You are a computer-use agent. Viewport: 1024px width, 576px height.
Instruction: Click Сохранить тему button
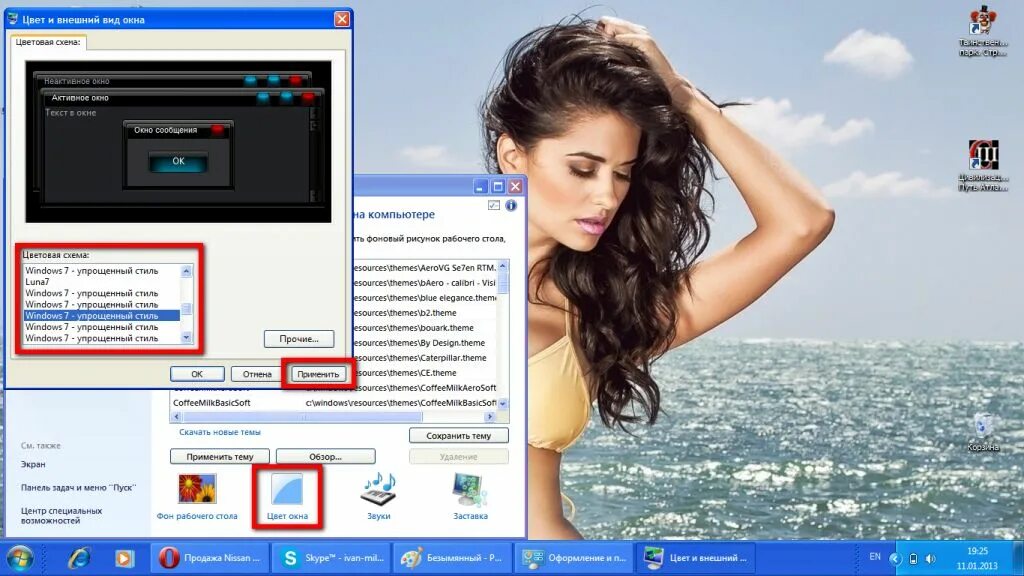click(458, 436)
